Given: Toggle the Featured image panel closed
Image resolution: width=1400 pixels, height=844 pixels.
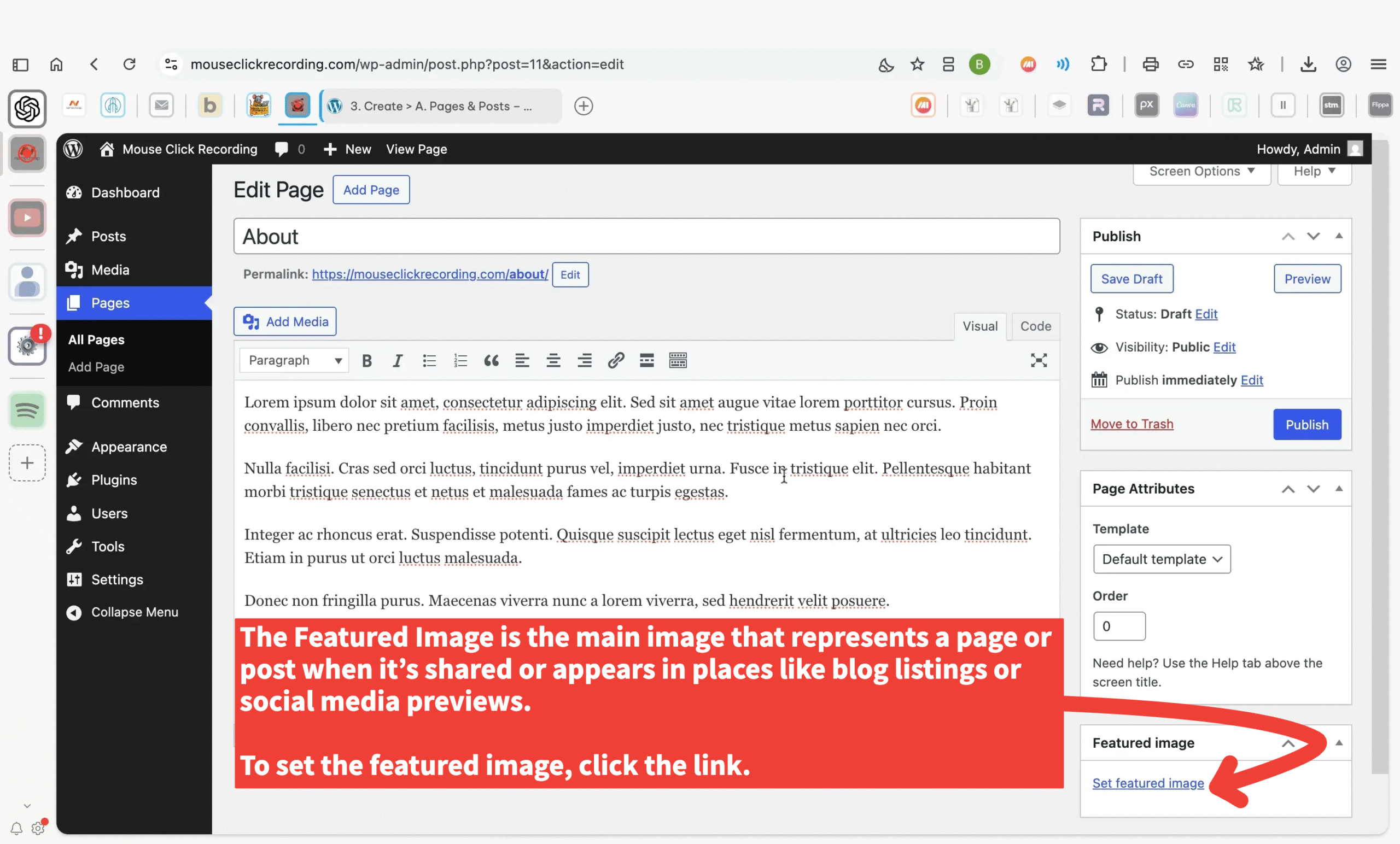Looking at the screenshot, I should point(1339,743).
